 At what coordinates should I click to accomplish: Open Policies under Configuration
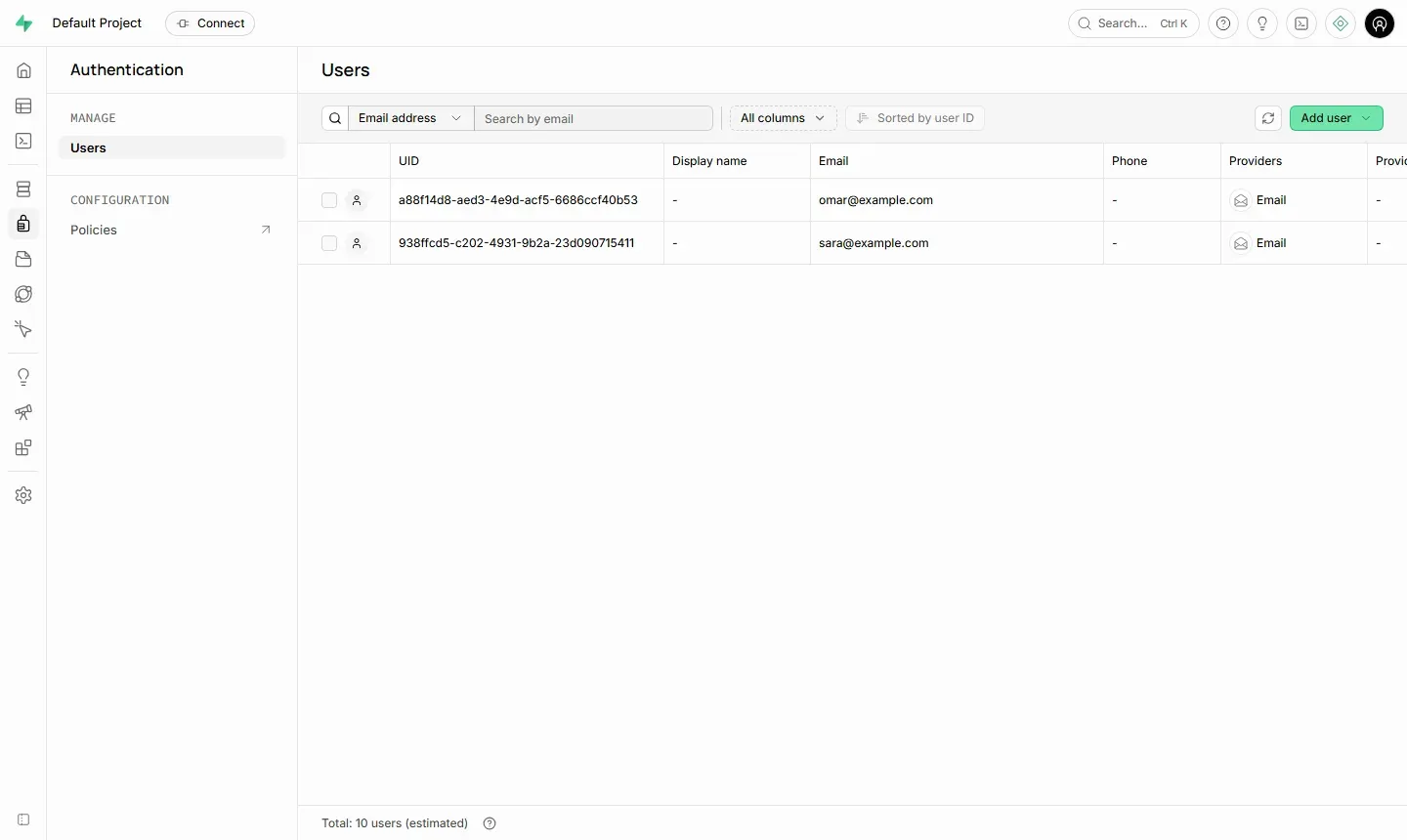coord(172,230)
